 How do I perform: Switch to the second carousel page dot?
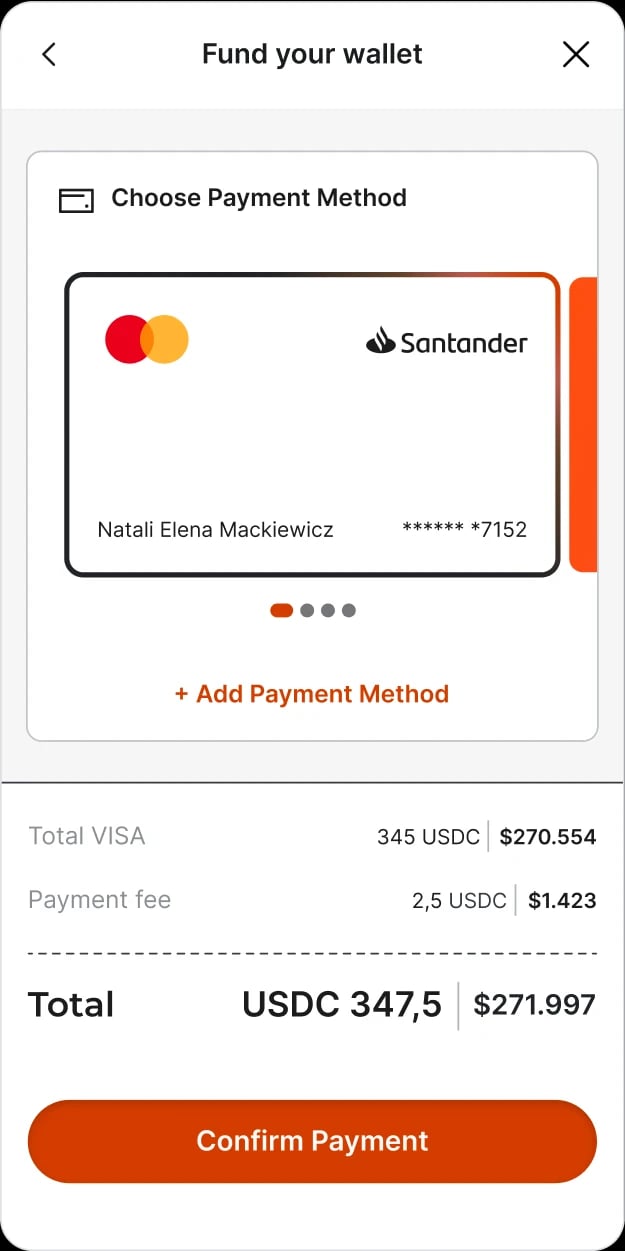click(x=307, y=610)
